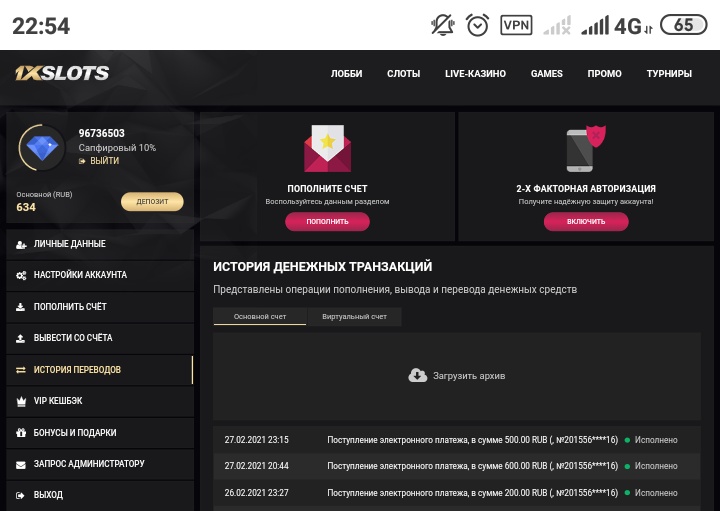Go to LIVE-КАЗИНО
Viewport: 720px width, 511px height.
tap(475, 73)
